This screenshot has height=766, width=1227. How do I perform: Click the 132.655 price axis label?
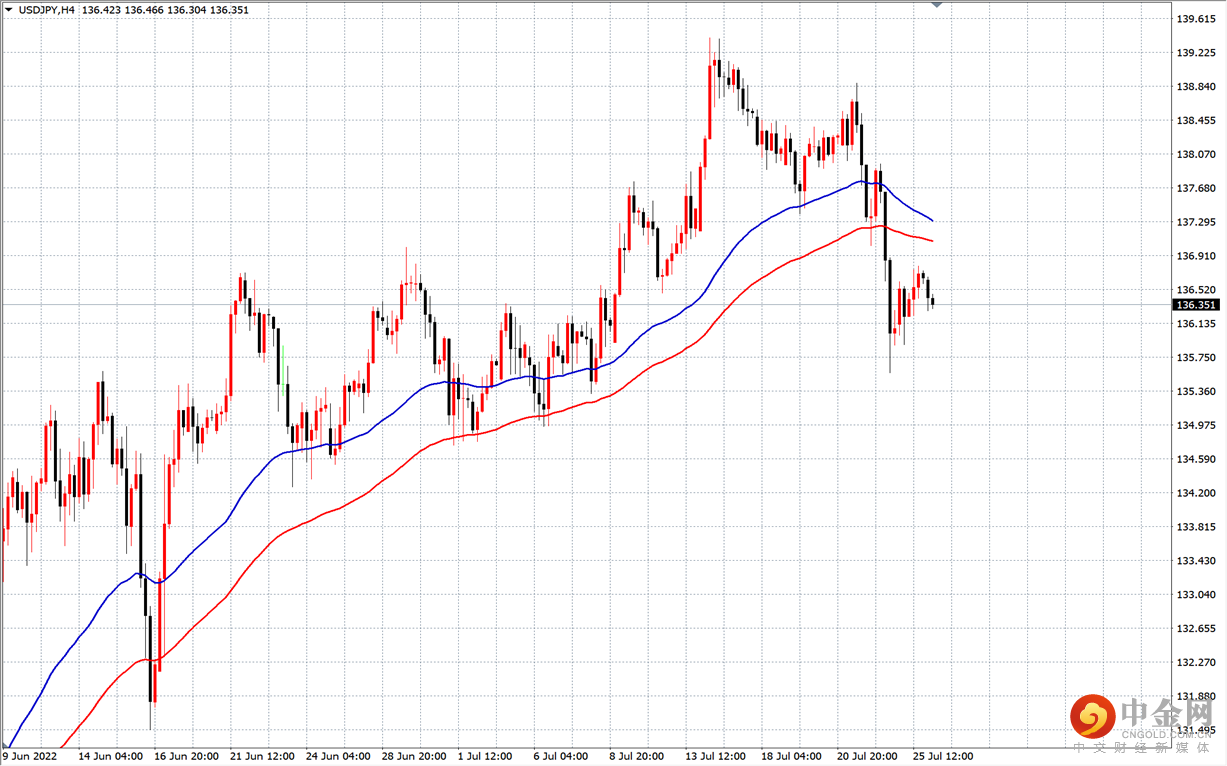pyautogui.click(x=1196, y=629)
